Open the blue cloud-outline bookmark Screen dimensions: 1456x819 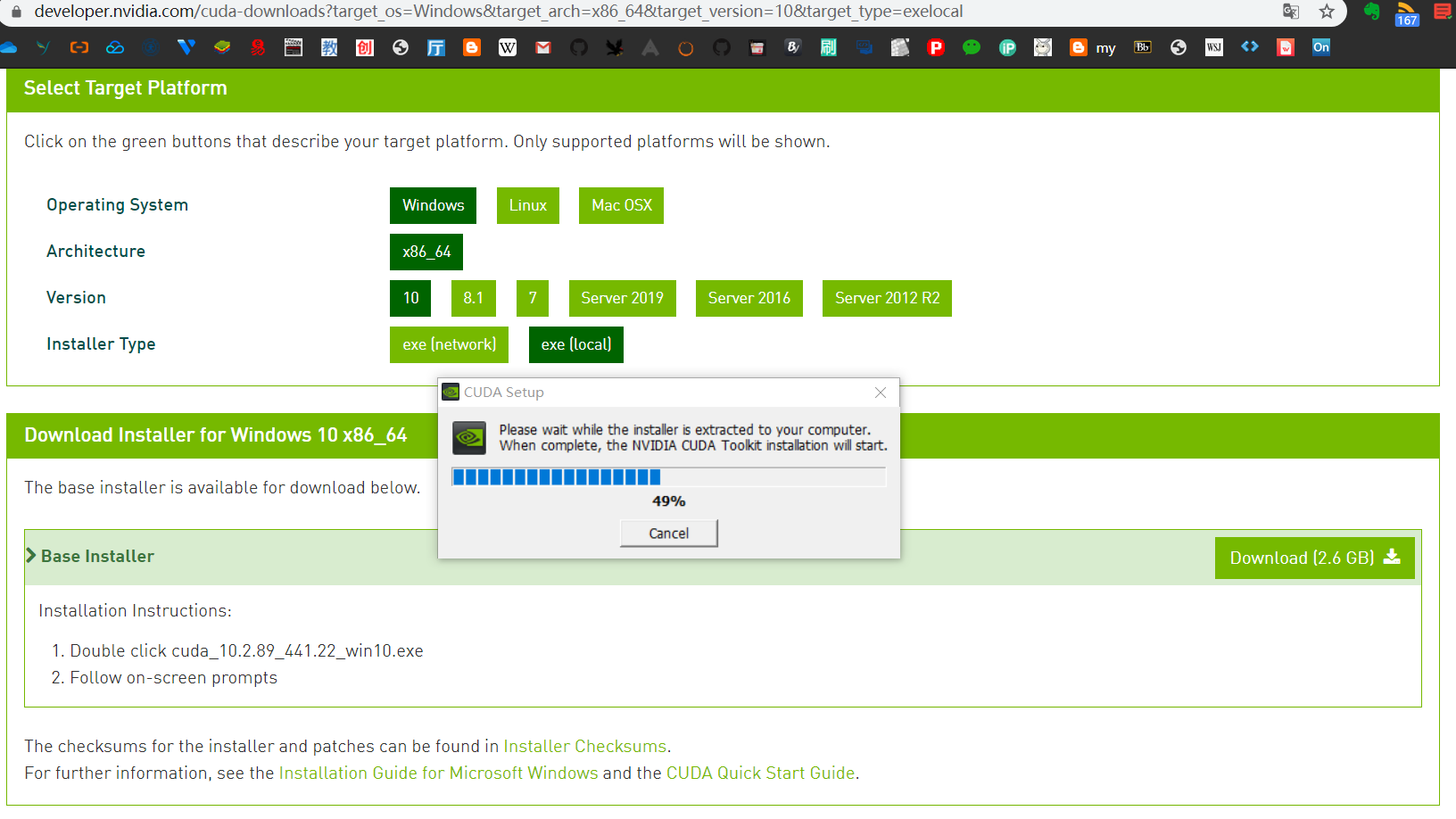115,47
